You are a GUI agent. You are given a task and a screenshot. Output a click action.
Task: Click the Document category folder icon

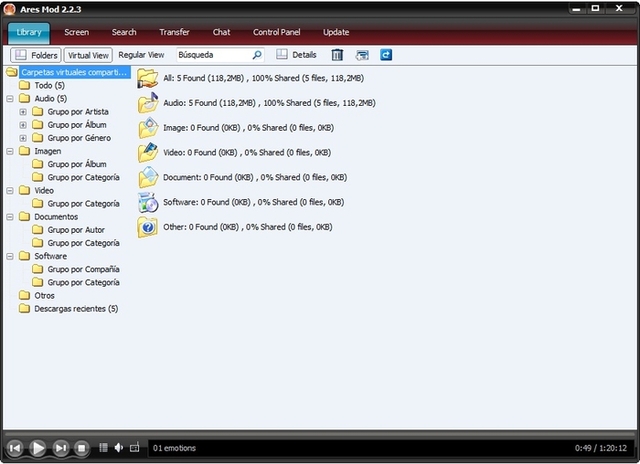pos(147,178)
